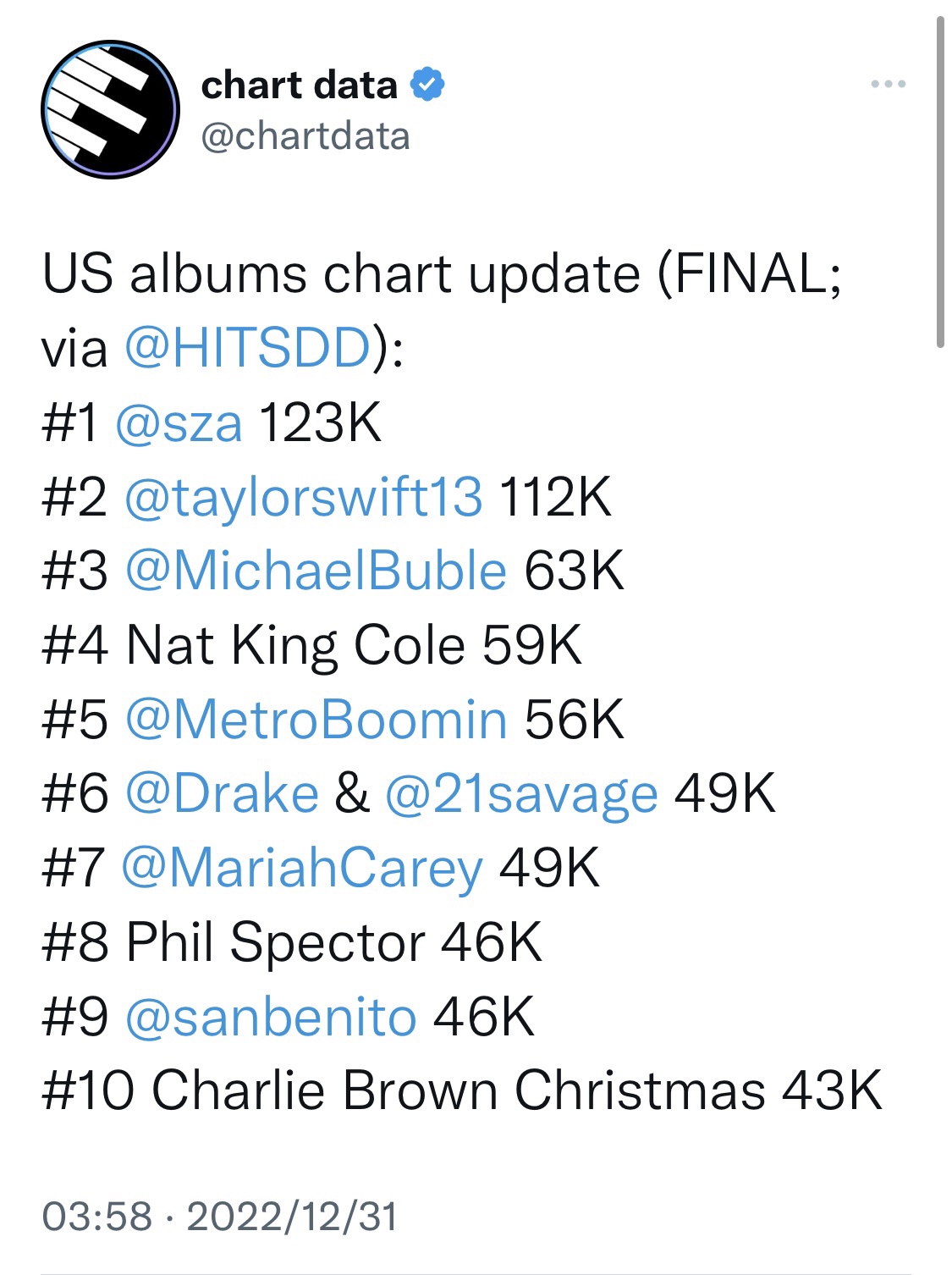952x1275 pixels.
Task: Open the three-dot more options menu
Action: tap(889, 84)
